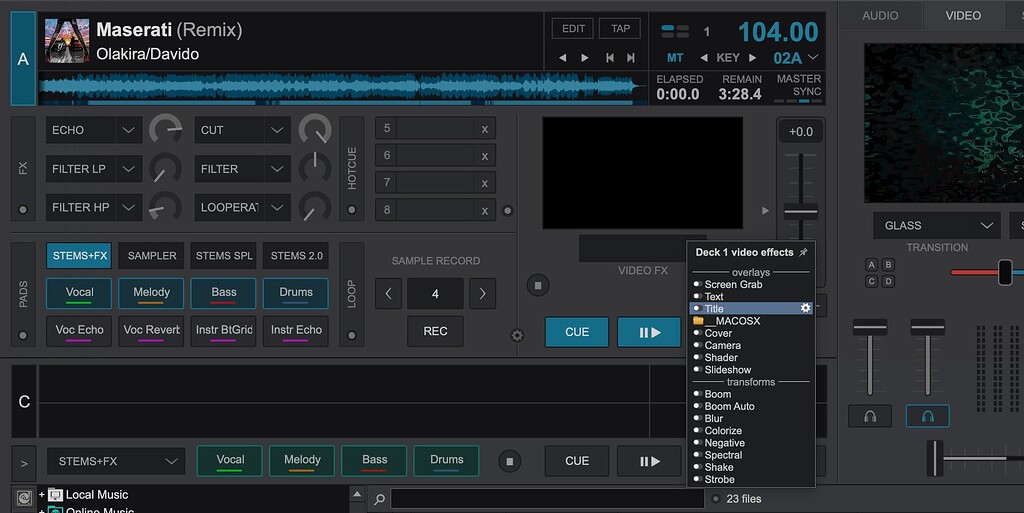Delete hotcue 5 with its x
Screen dimensions: 1024x513
coord(485,129)
